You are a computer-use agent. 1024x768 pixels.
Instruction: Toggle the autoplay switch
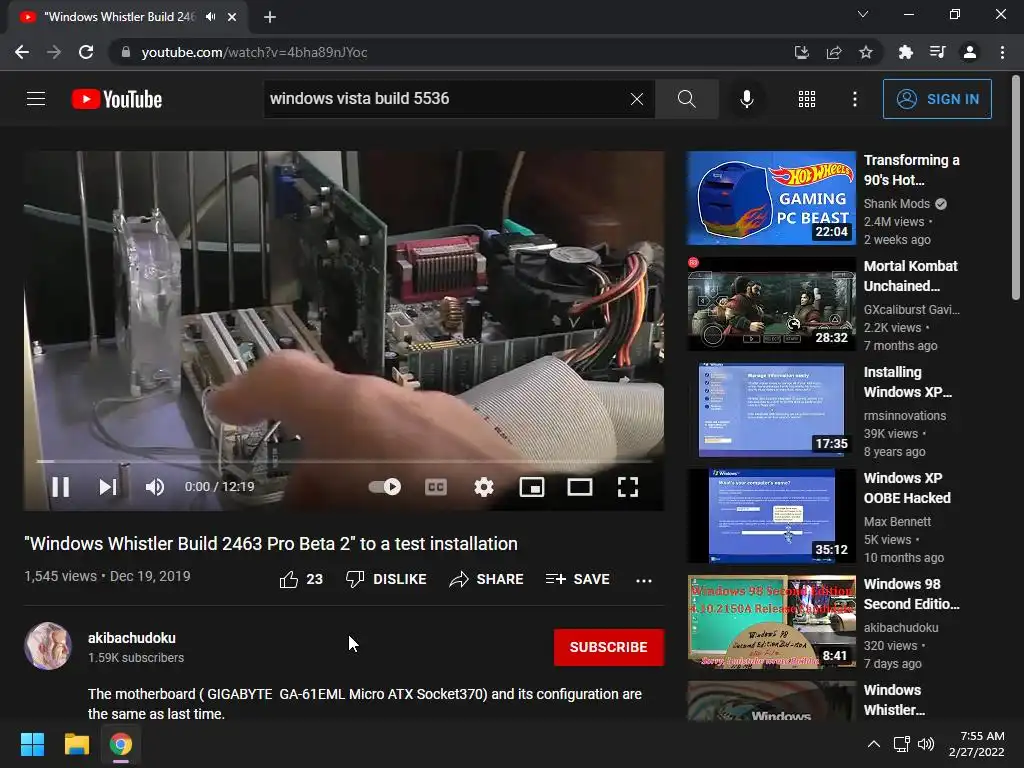click(385, 487)
